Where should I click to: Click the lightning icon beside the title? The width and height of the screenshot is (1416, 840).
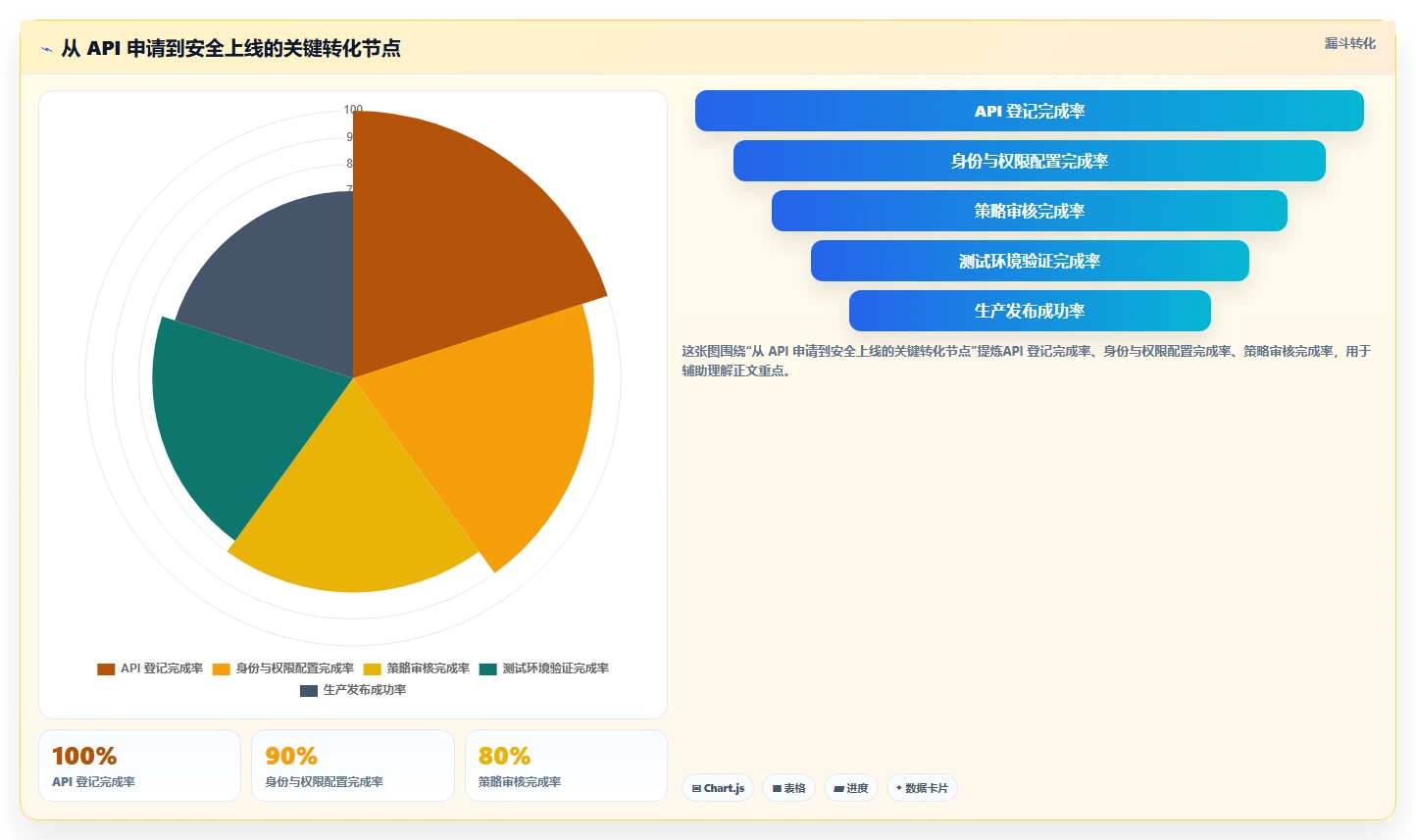[46, 49]
